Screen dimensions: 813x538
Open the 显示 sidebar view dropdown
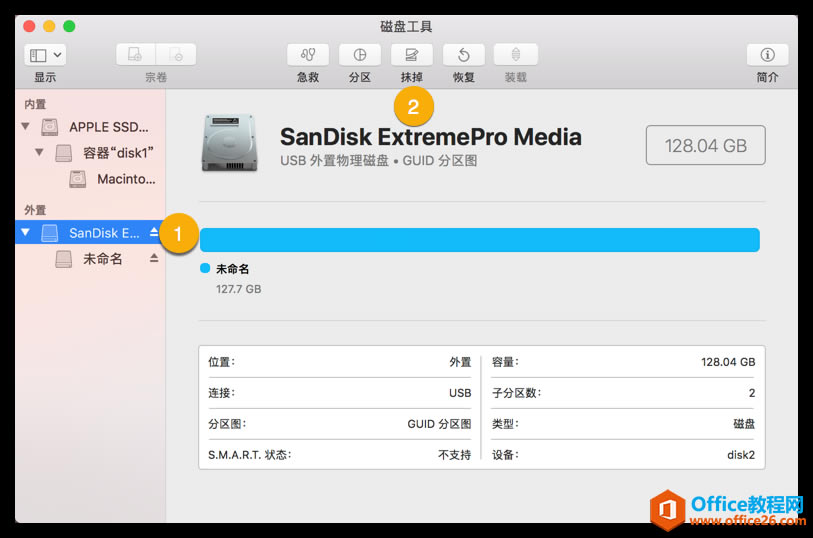[x=45, y=55]
